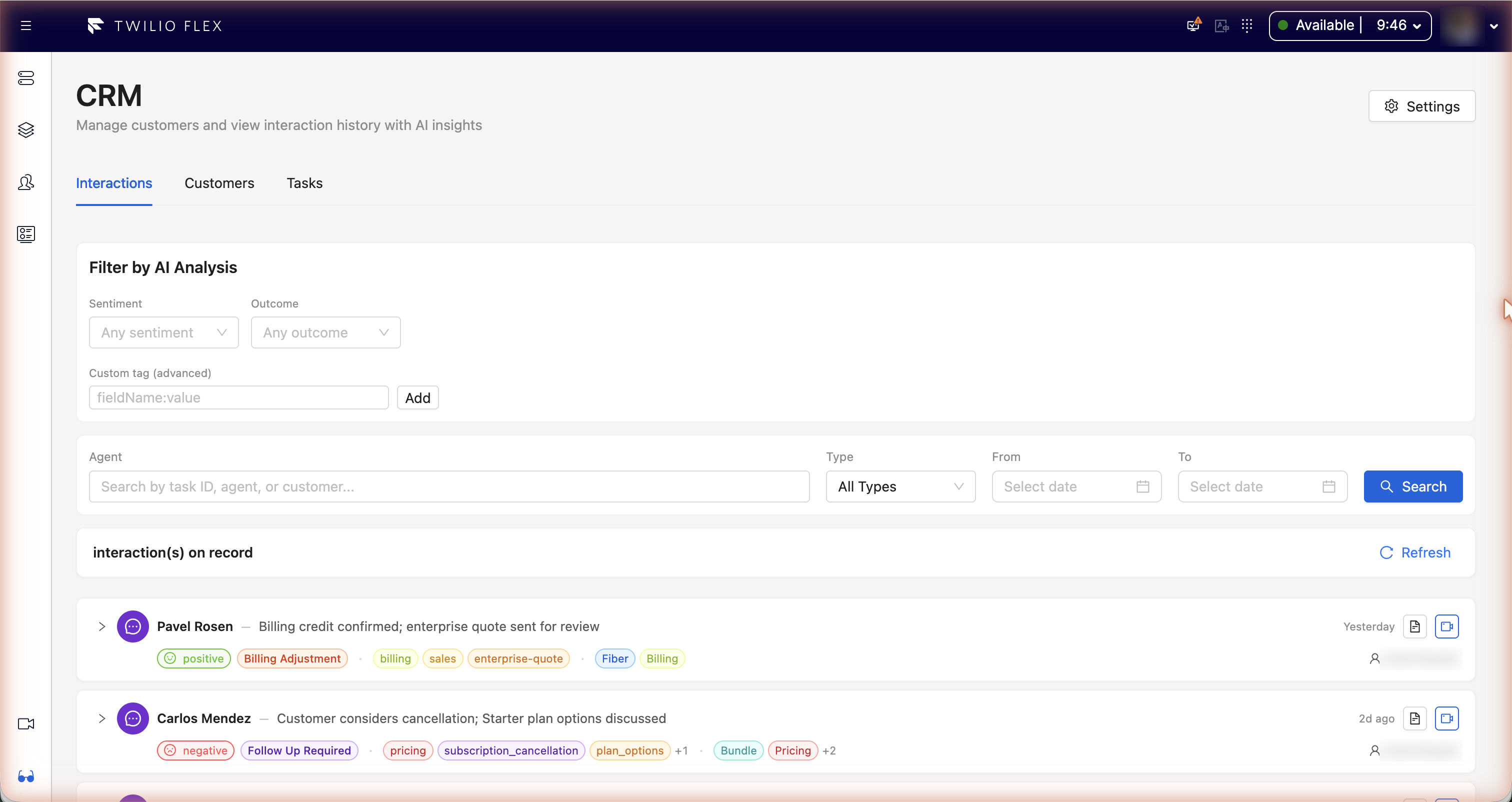Click the Add custom tag button
Image resolution: width=1512 pixels, height=802 pixels.
pos(417,397)
